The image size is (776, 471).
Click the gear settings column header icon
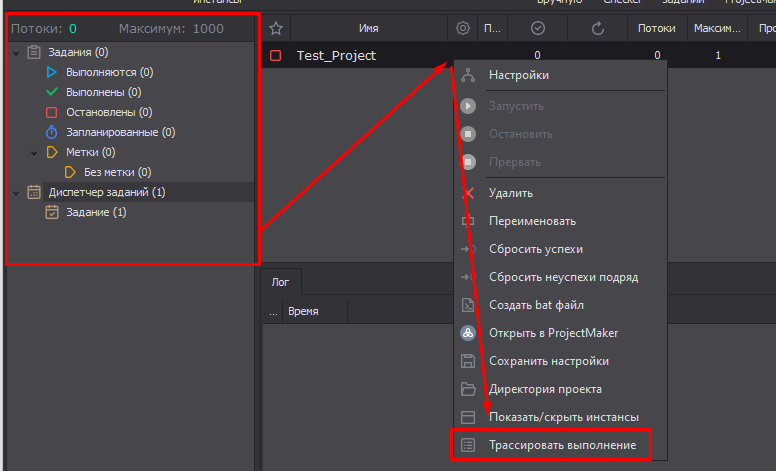462,29
